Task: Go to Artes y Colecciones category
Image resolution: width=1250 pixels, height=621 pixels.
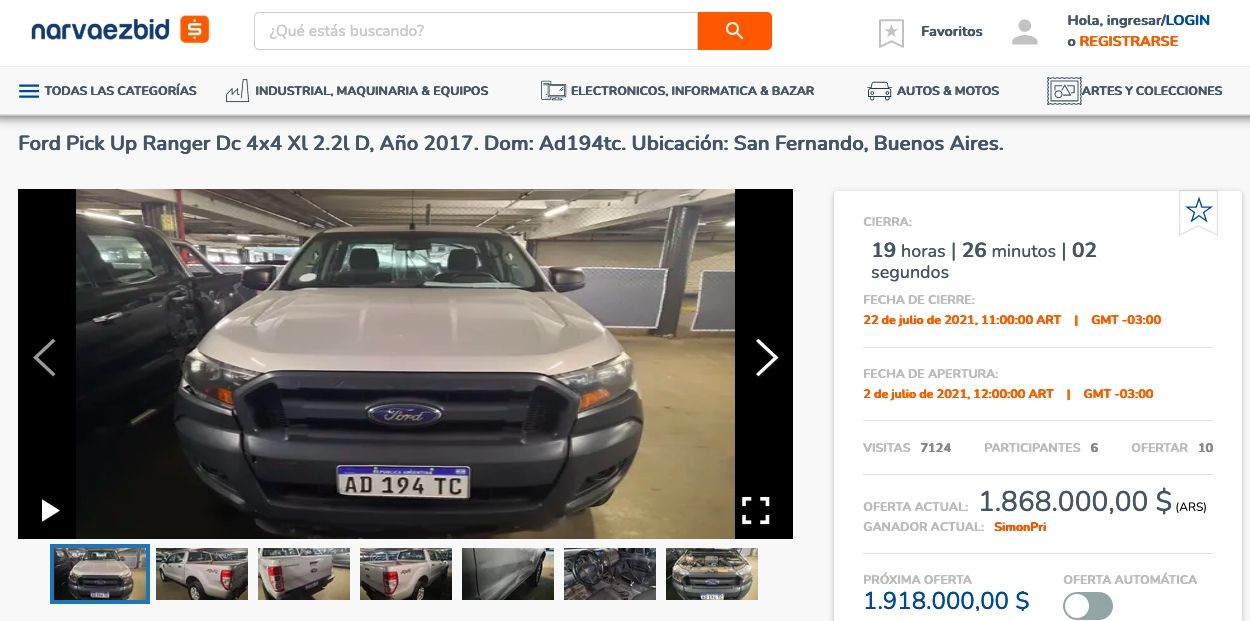Action: point(1134,91)
